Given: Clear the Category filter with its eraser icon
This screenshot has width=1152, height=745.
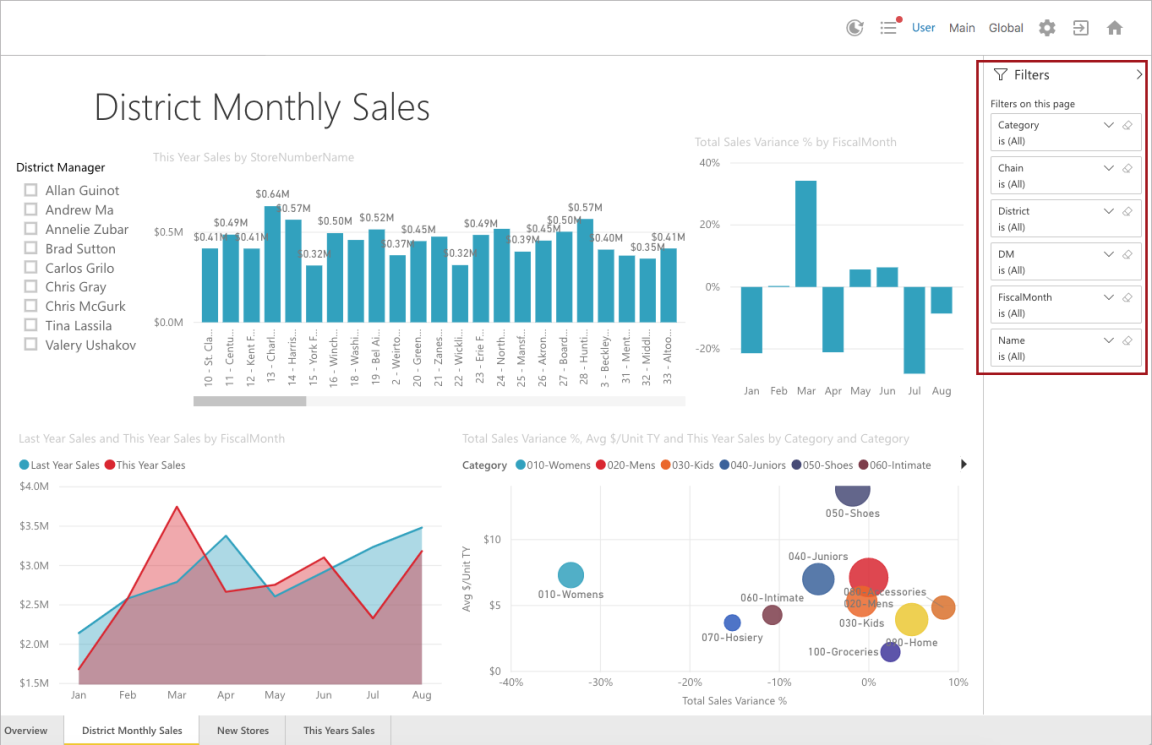Looking at the screenshot, I should pos(1128,124).
